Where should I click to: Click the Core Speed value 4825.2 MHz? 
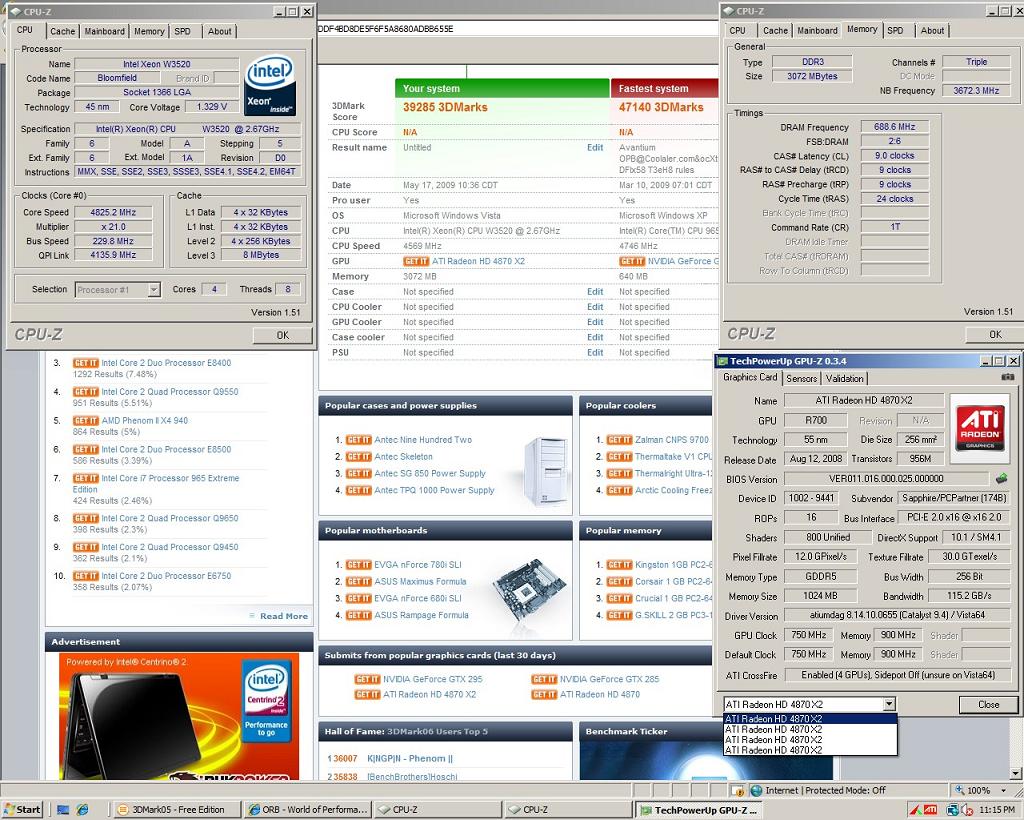coord(113,212)
